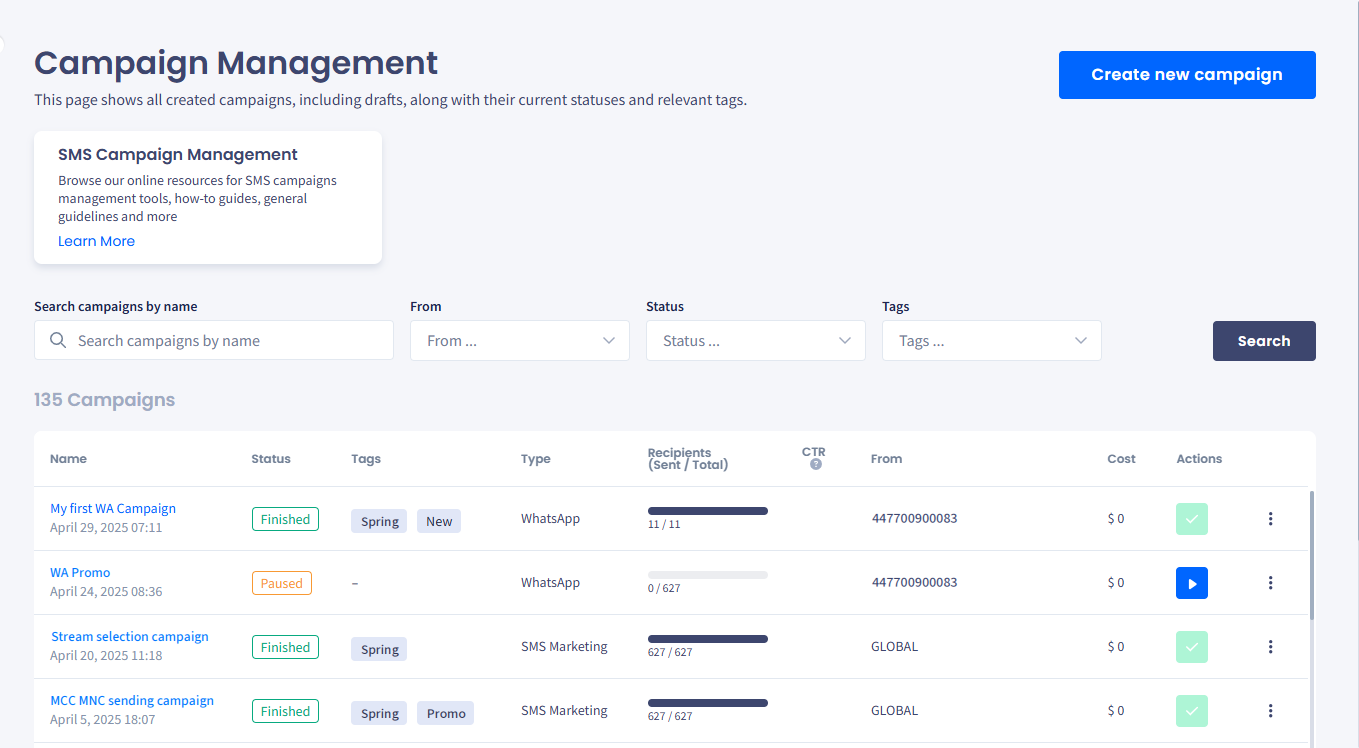
Task: Click Create new campaign button
Action: 1187,75
